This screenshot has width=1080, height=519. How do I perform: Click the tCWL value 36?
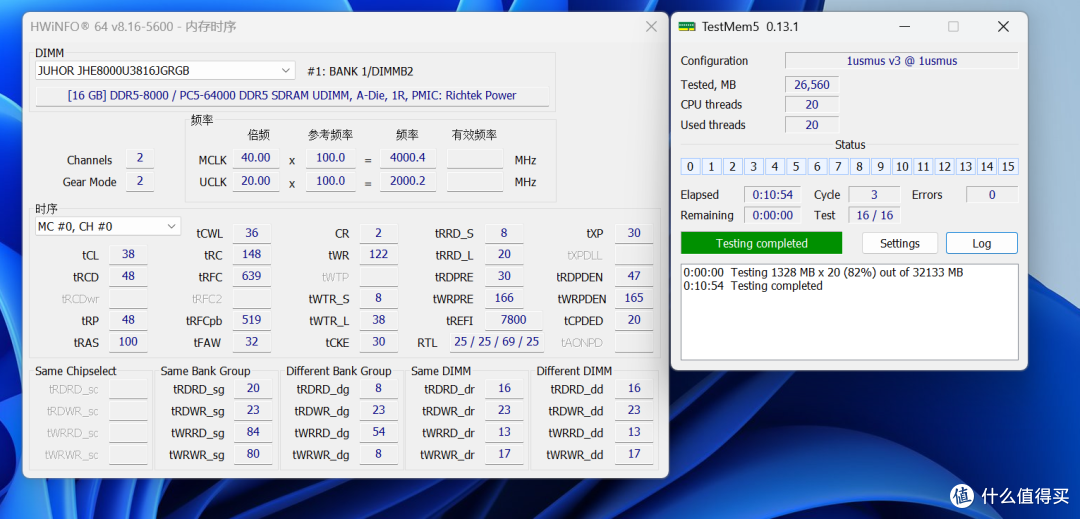click(x=251, y=233)
